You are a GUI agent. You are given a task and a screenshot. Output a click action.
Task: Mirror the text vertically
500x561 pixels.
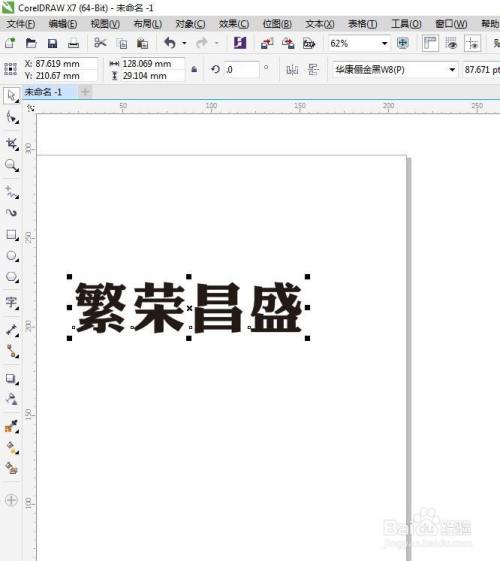coord(313,69)
